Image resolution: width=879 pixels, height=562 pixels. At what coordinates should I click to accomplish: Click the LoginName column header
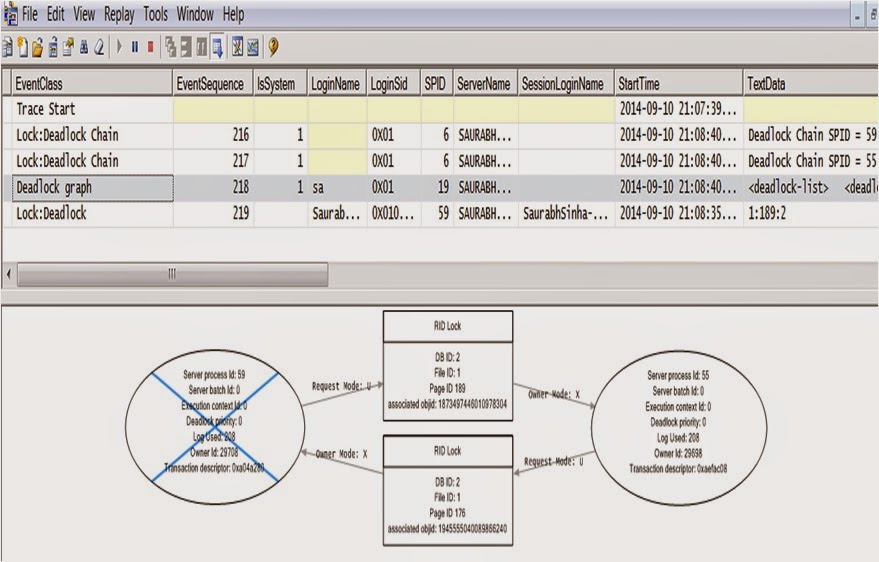click(337, 84)
